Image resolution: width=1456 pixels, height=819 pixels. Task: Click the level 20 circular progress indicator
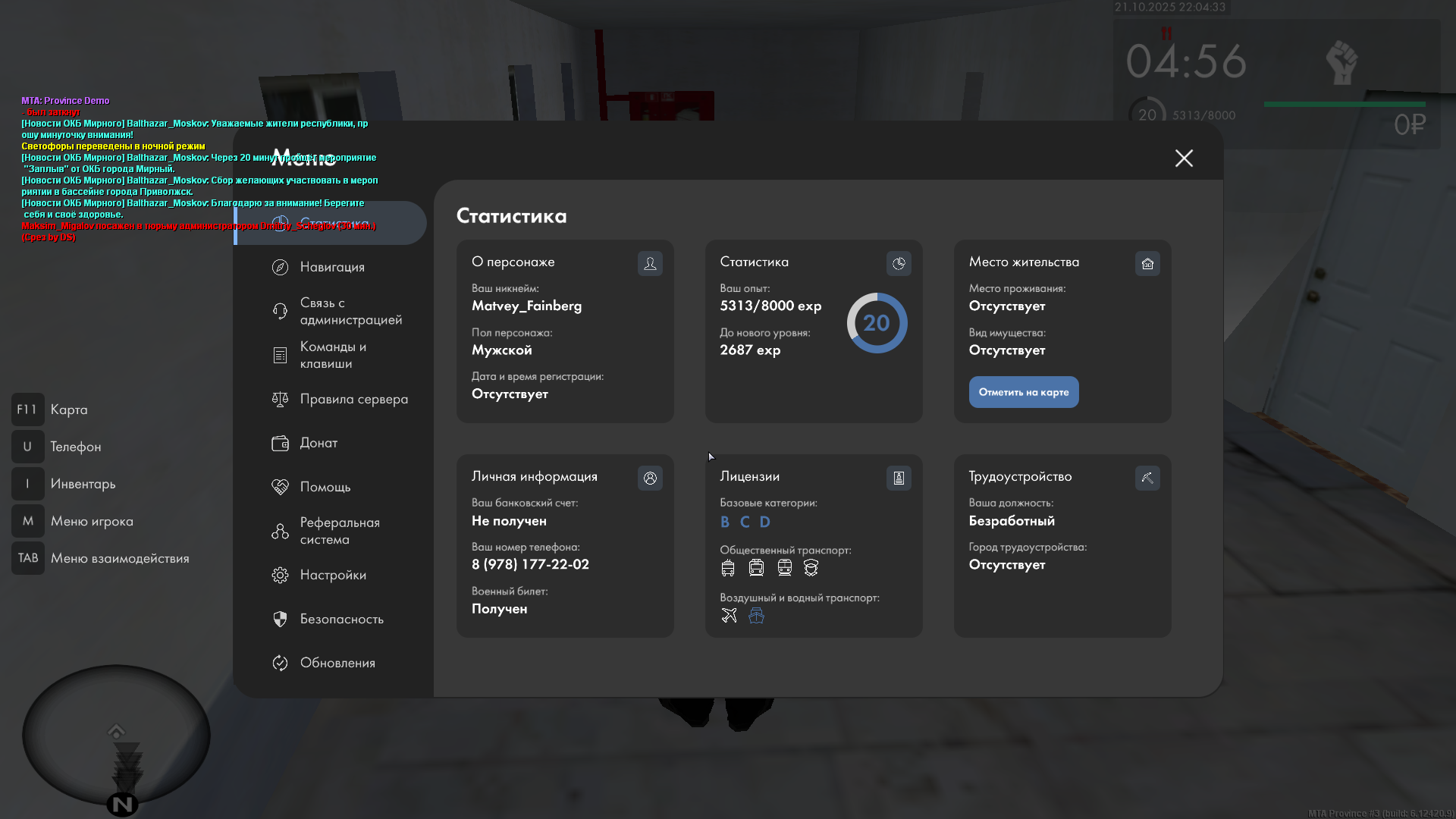coord(877,323)
